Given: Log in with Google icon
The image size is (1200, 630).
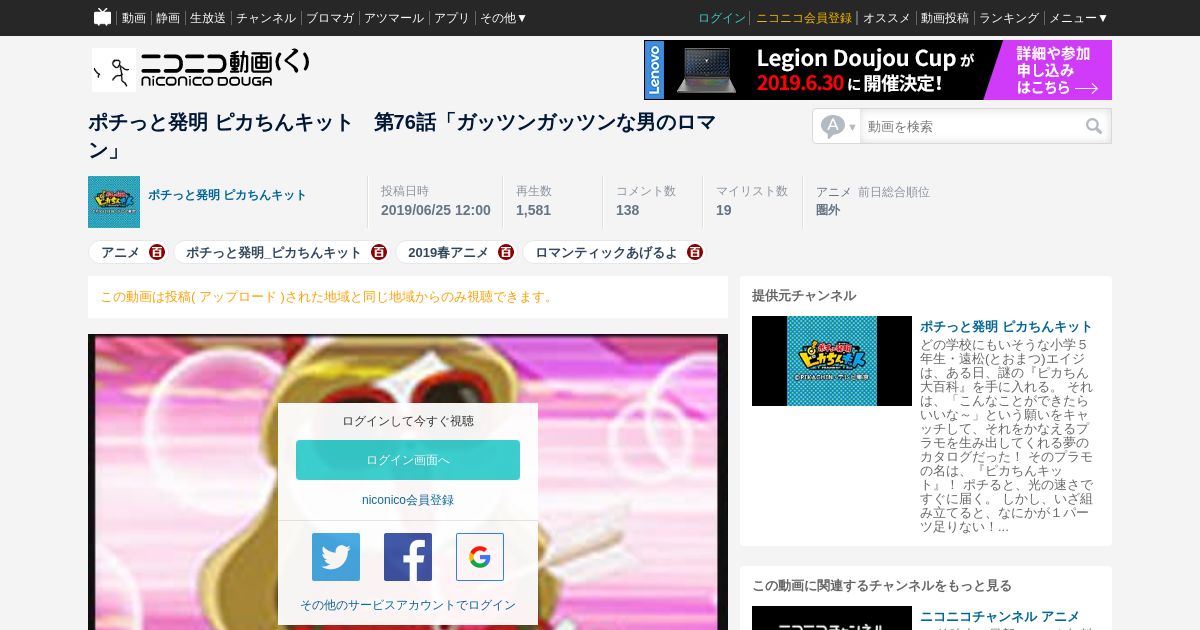Looking at the screenshot, I should (x=480, y=557).
